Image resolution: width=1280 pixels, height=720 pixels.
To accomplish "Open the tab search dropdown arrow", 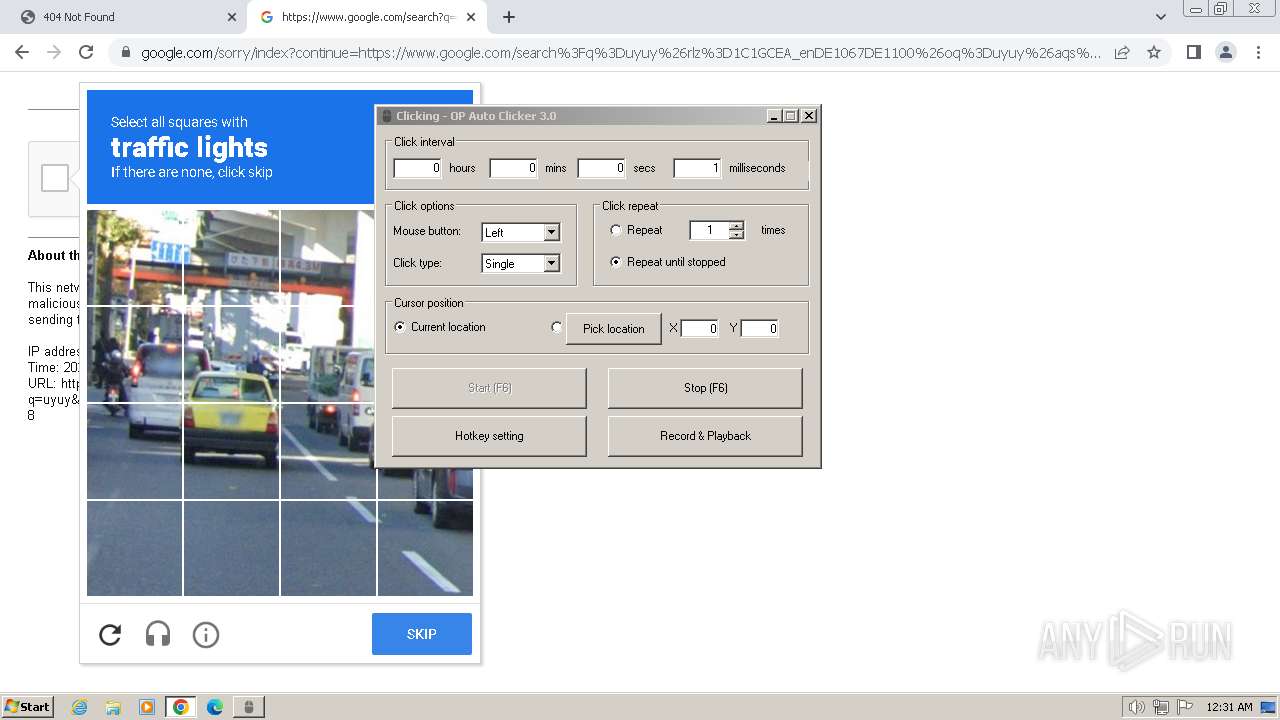I will [x=1160, y=17].
